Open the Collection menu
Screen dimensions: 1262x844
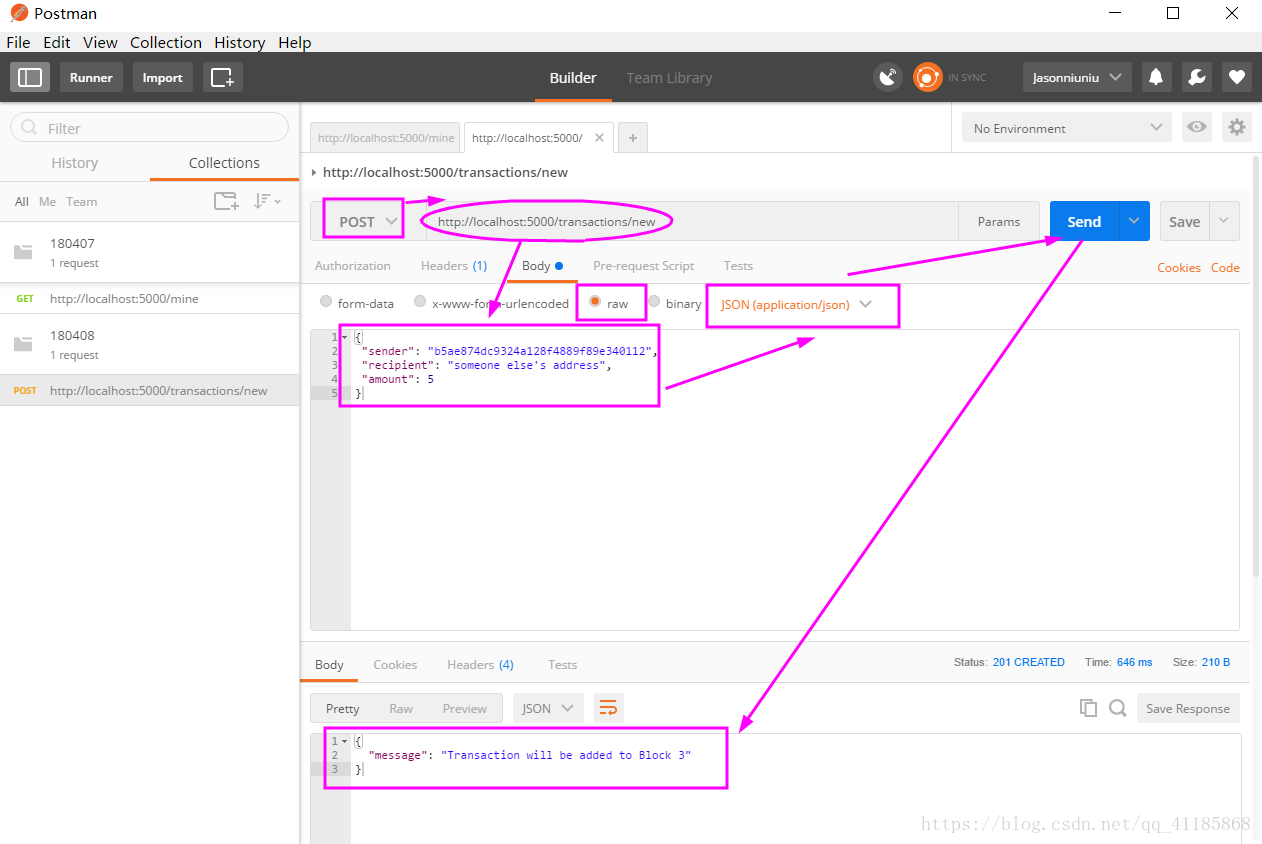click(x=166, y=42)
